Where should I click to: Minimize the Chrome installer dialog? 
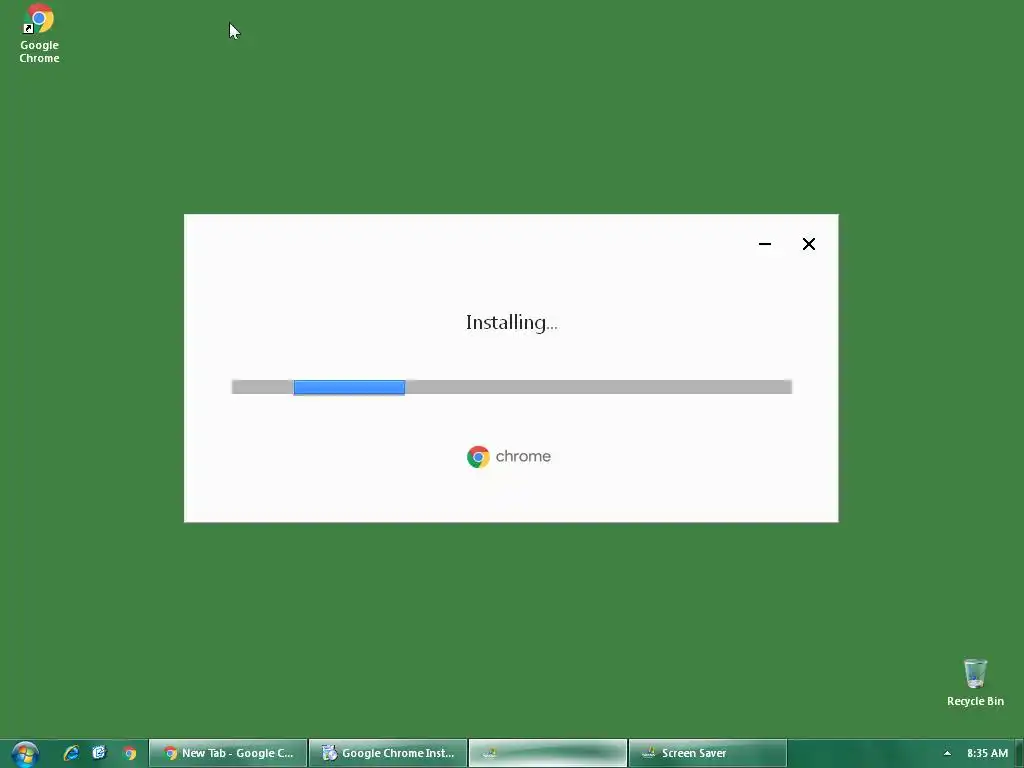[765, 244]
